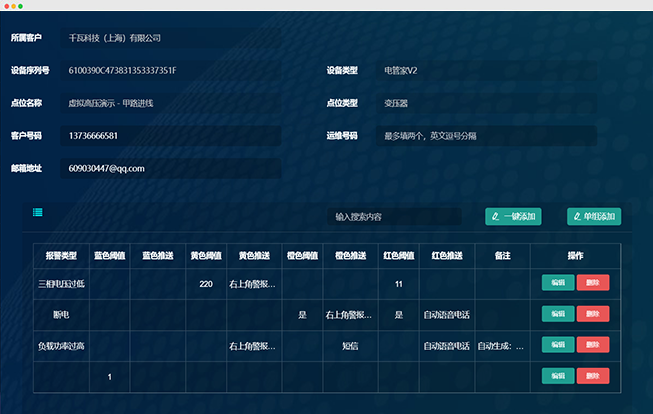Viewport: 653px width, 414px height.
Task: Click 删除 in the last table row
Action: 593,376
